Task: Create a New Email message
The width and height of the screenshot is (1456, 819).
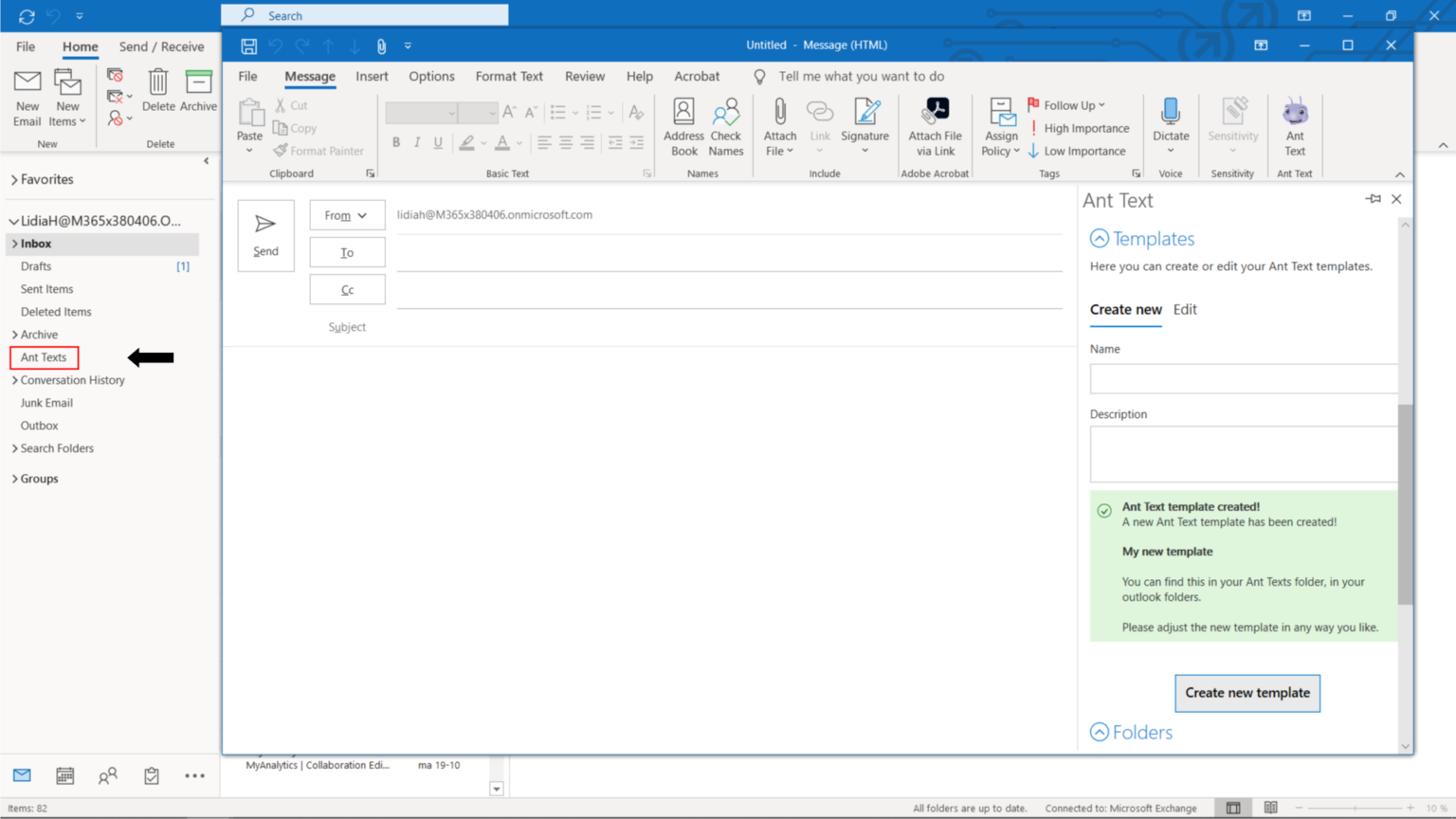Action: click(x=27, y=95)
